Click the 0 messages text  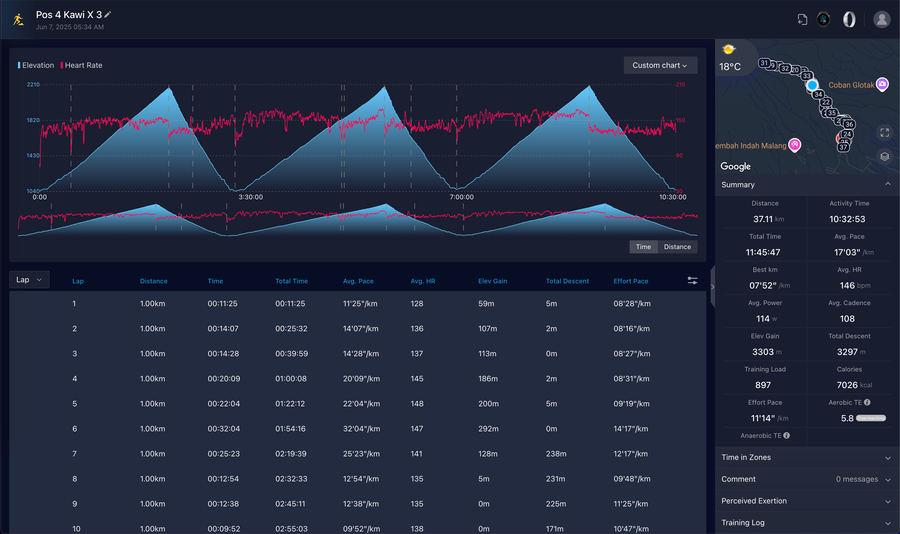(x=856, y=479)
